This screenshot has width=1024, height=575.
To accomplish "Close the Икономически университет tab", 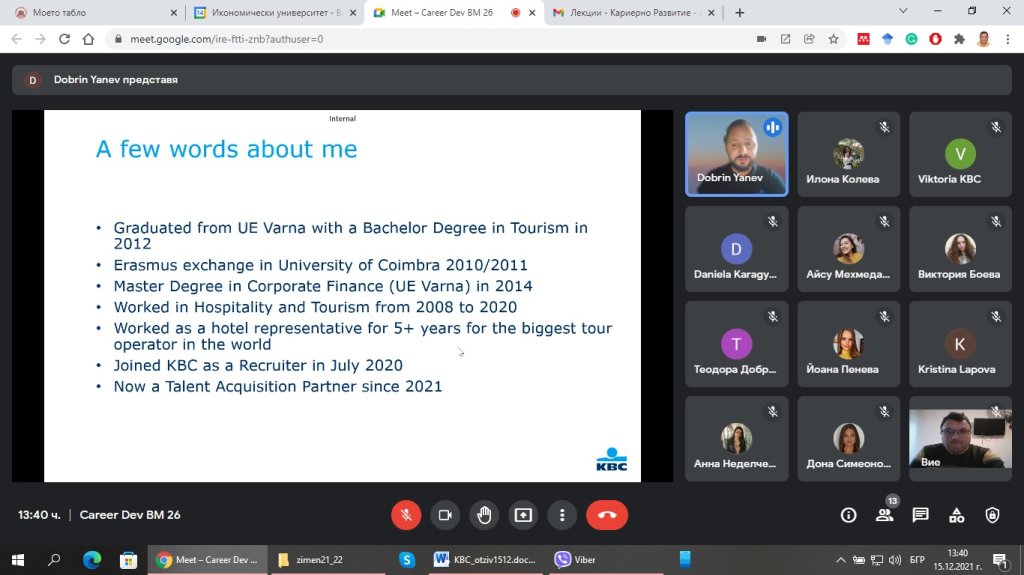I will pos(353,12).
